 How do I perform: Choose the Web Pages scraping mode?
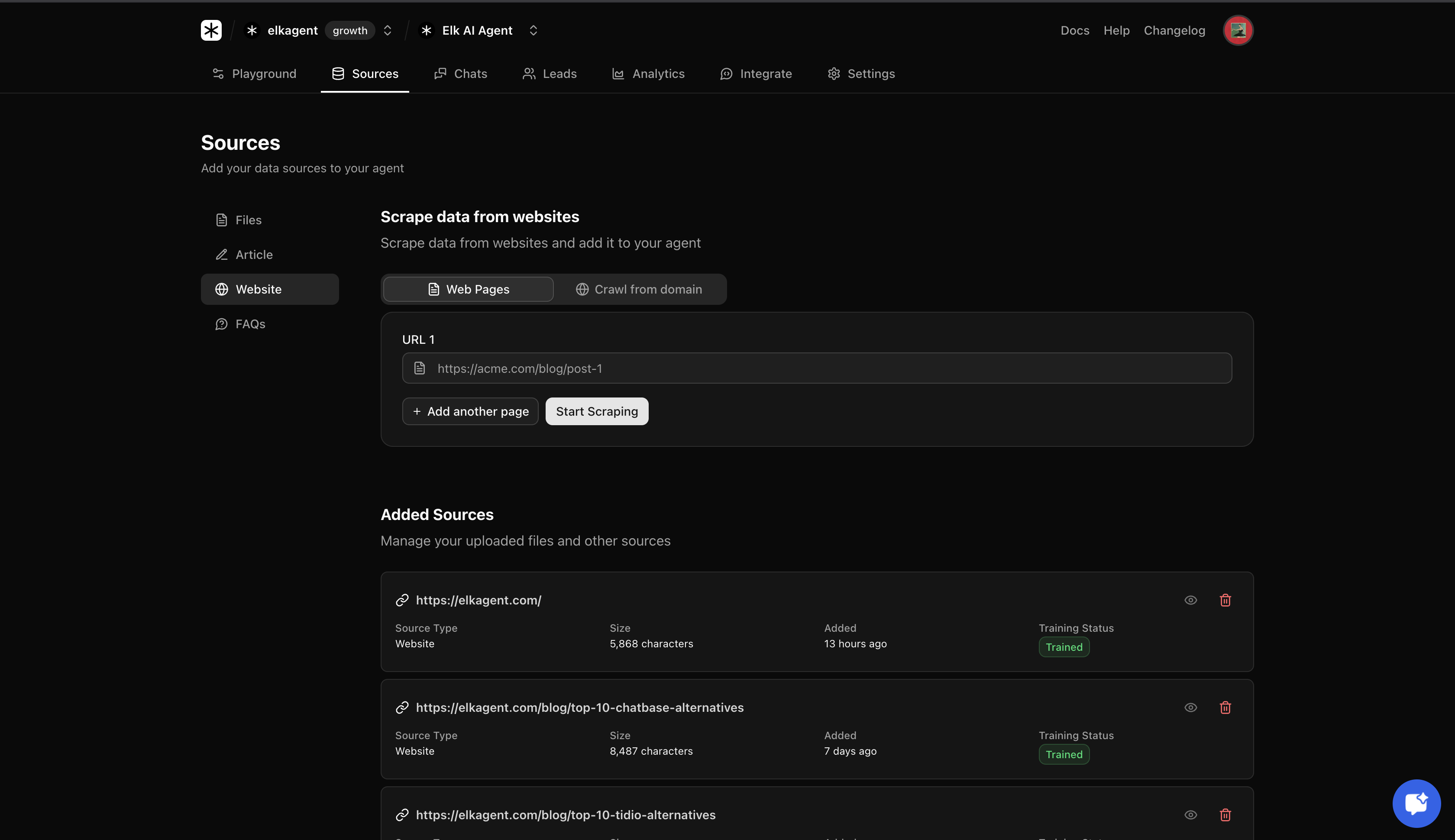click(468, 289)
